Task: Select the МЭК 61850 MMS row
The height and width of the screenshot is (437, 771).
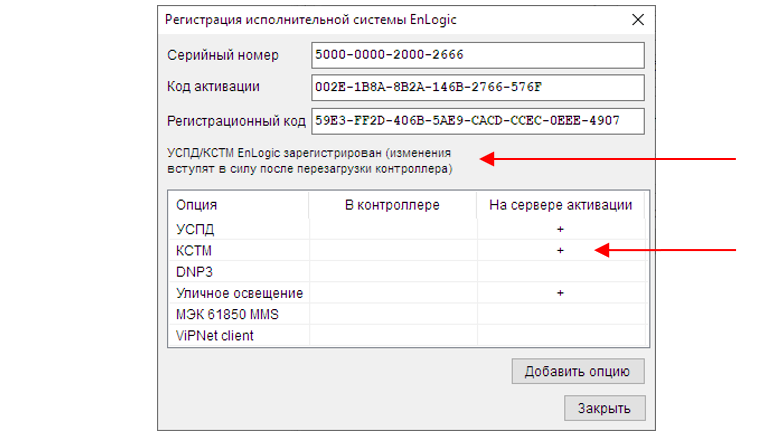Action: click(x=408, y=314)
